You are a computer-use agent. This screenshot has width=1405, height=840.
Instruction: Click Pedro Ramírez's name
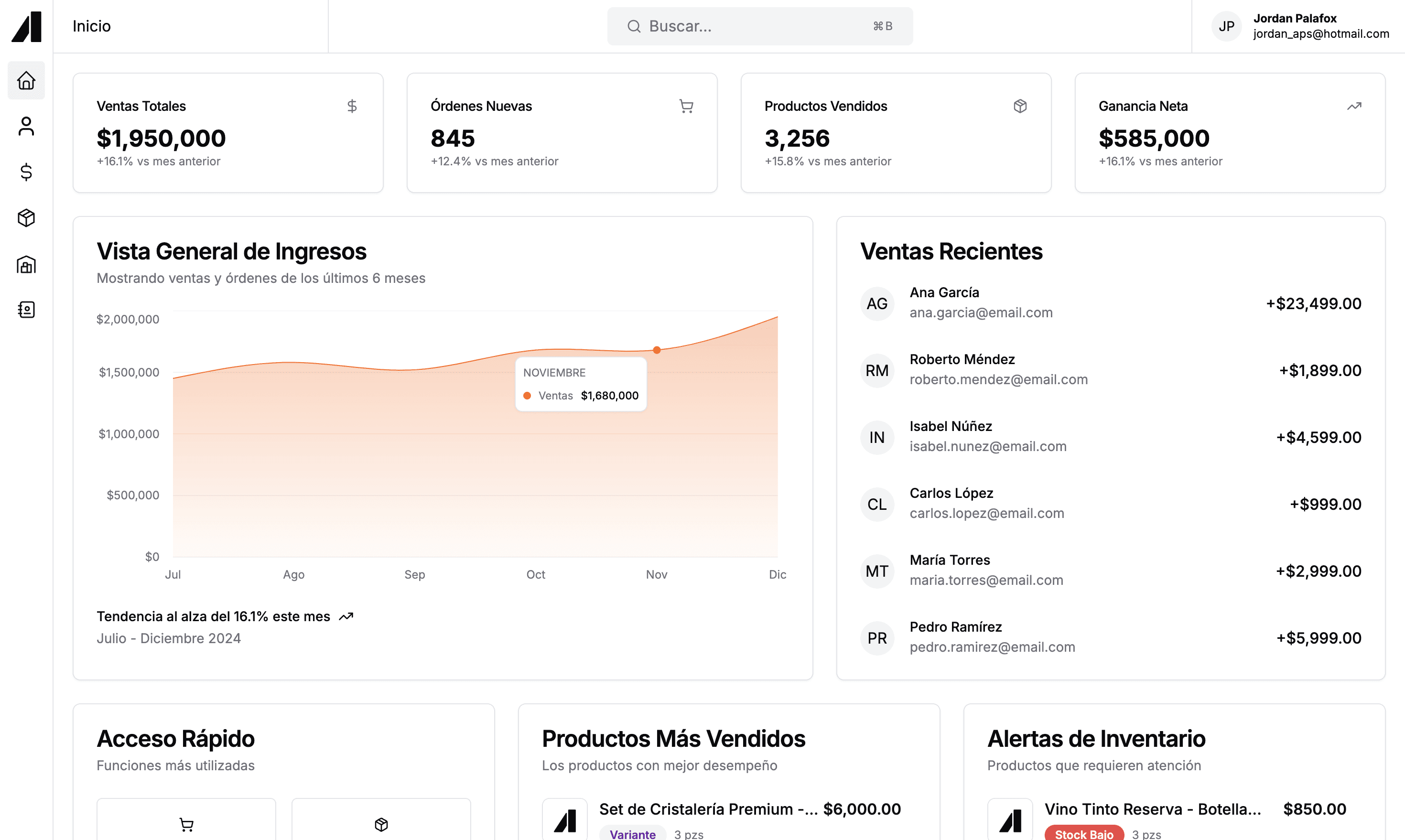[955, 627]
